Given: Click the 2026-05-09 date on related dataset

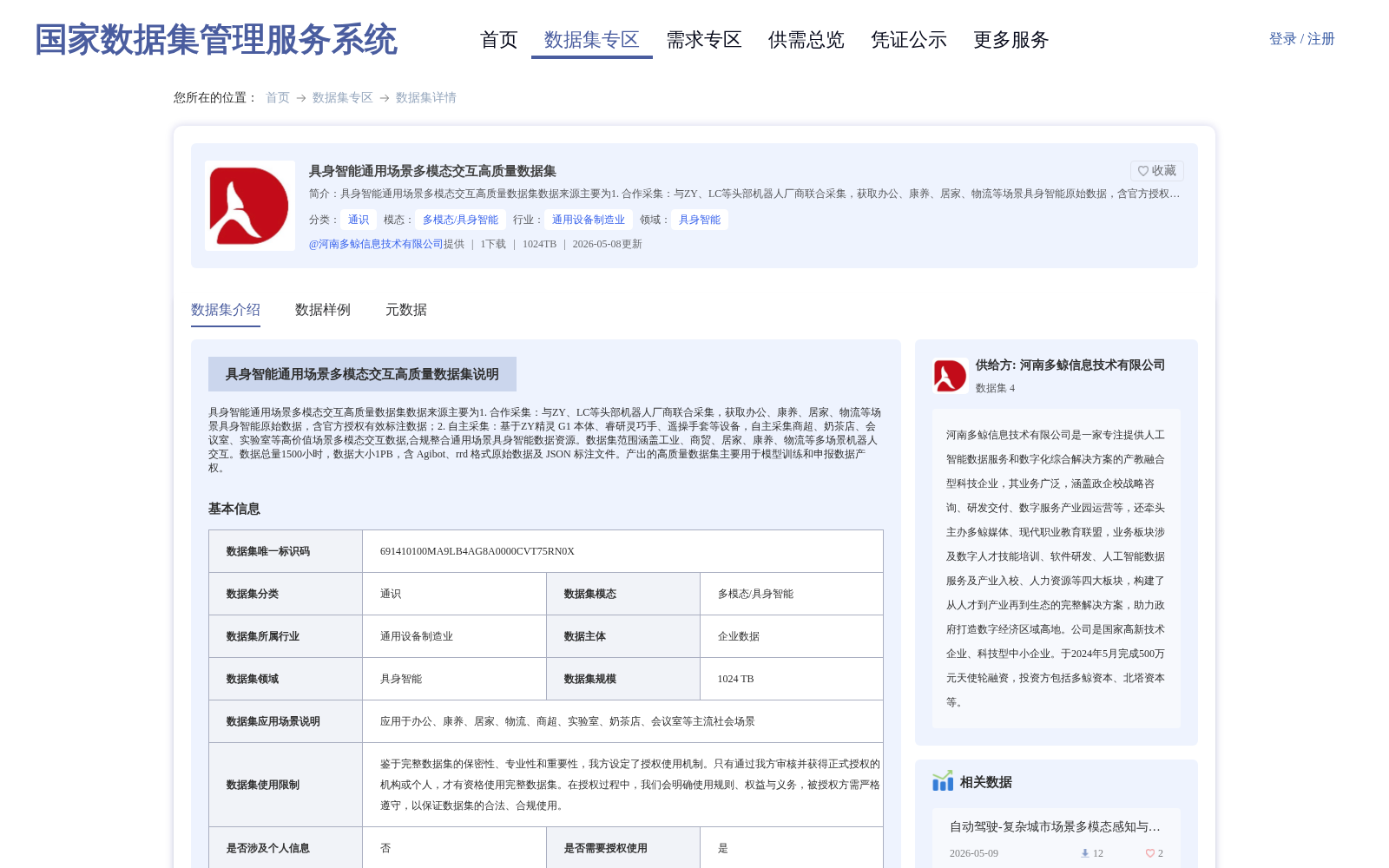Looking at the screenshot, I should [x=974, y=853].
